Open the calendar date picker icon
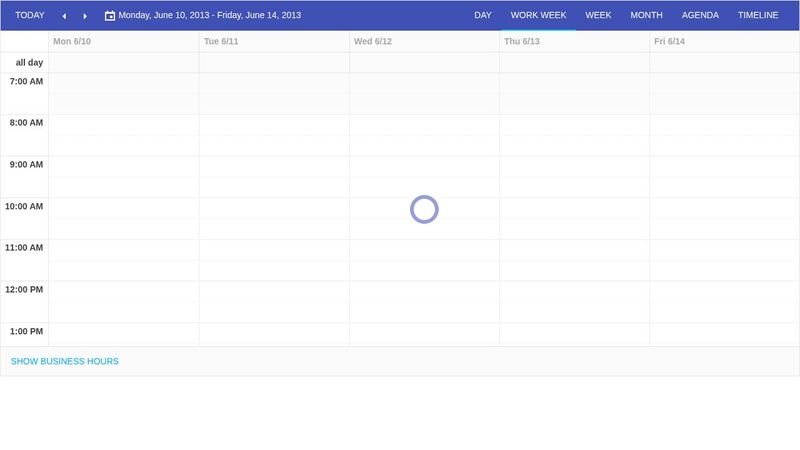This screenshot has width=800, height=450. pos(110,16)
